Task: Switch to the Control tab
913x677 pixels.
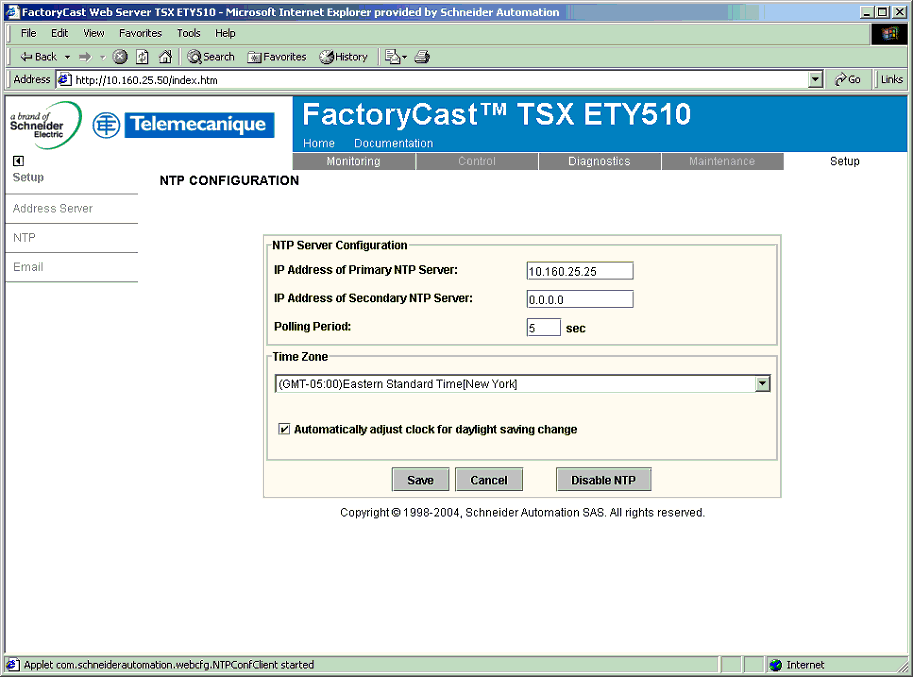Action: point(477,161)
